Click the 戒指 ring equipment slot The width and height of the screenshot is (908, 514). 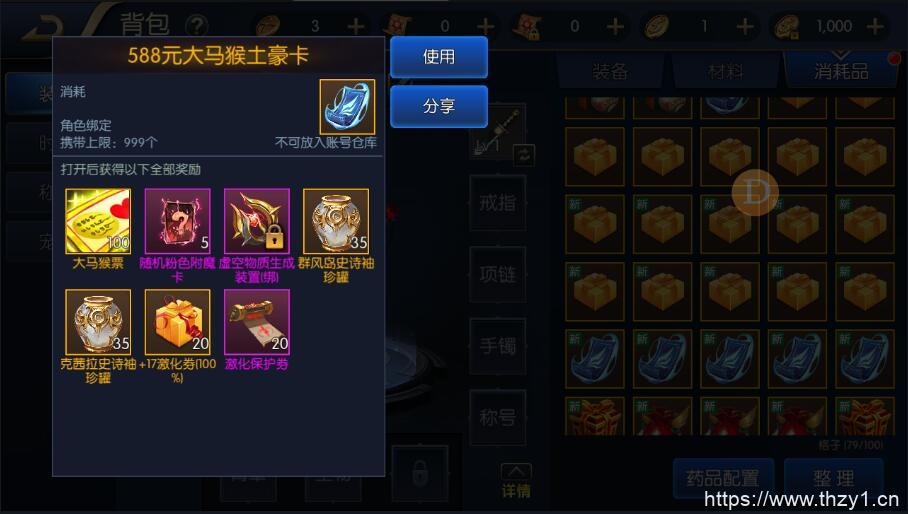(497, 203)
